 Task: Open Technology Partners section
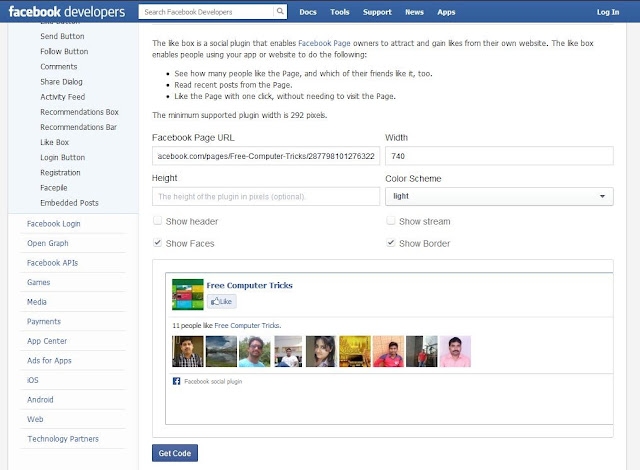tap(63, 439)
